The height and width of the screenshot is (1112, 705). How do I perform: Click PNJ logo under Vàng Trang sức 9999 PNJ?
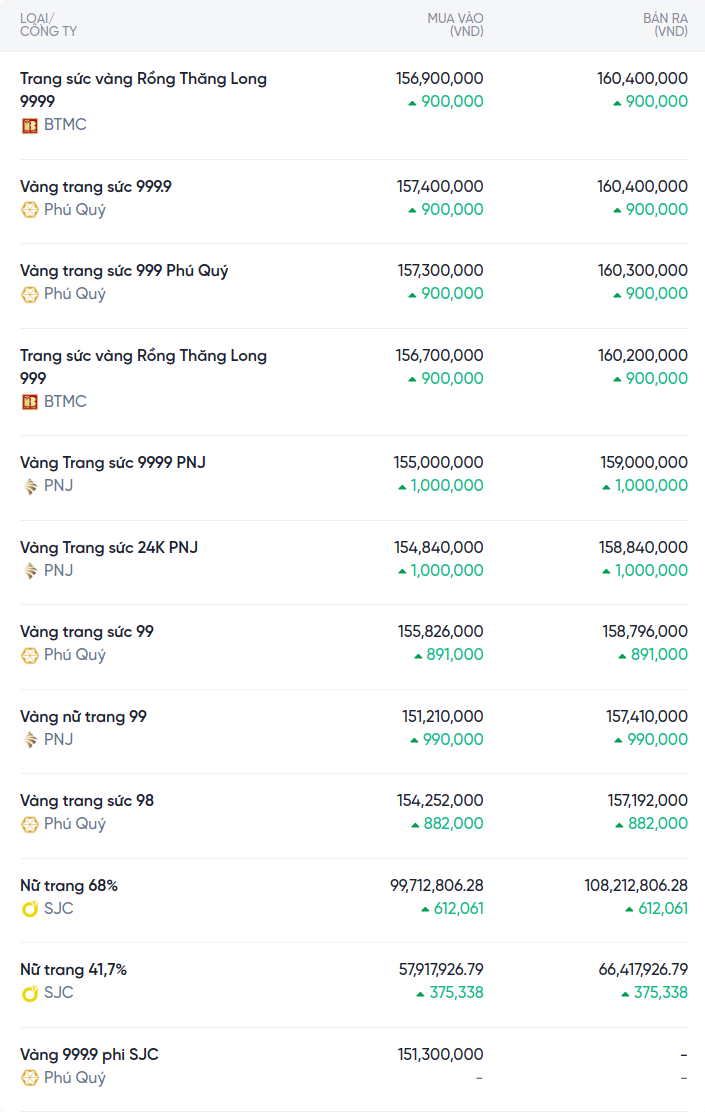pyautogui.click(x=30, y=486)
